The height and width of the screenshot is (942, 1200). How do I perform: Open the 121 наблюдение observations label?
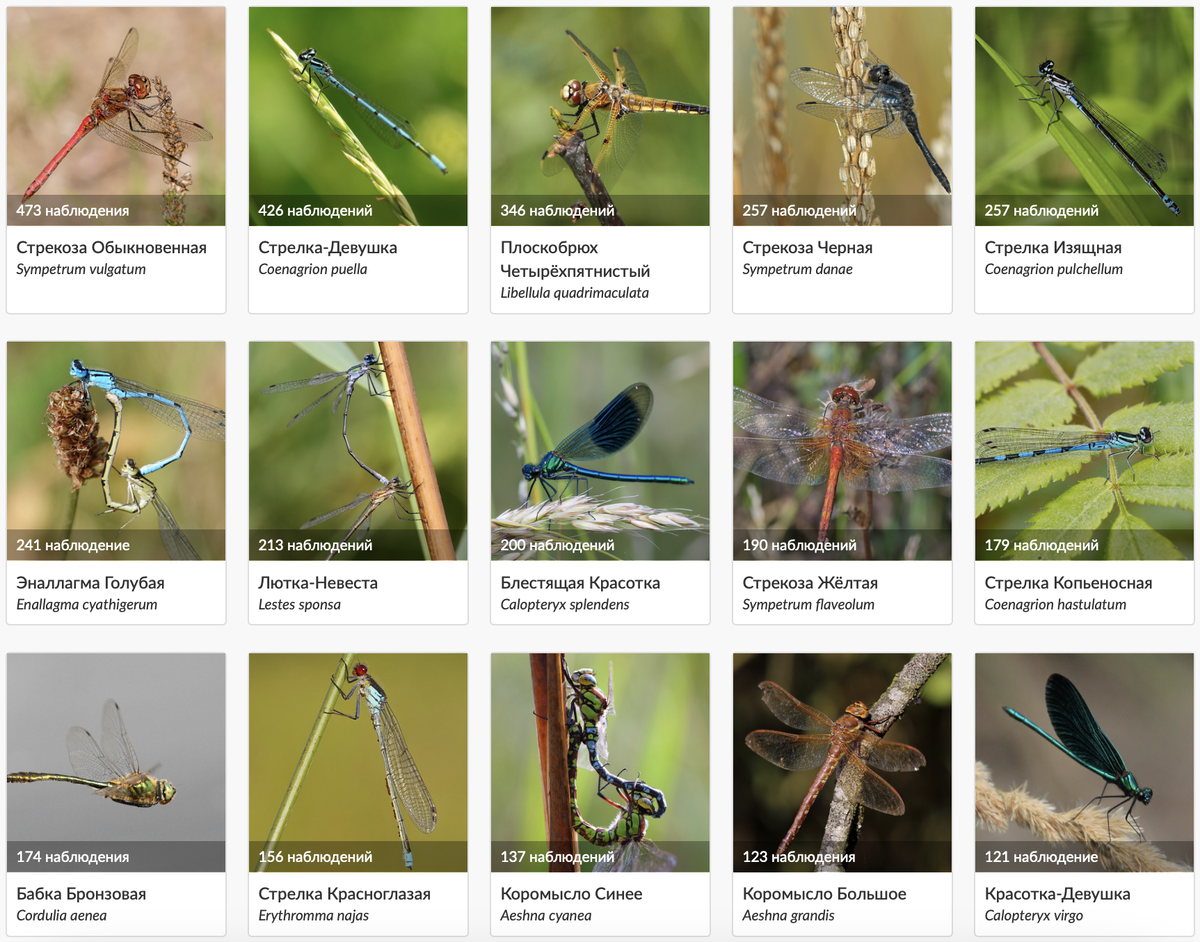pyautogui.click(x=1041, y=857)
